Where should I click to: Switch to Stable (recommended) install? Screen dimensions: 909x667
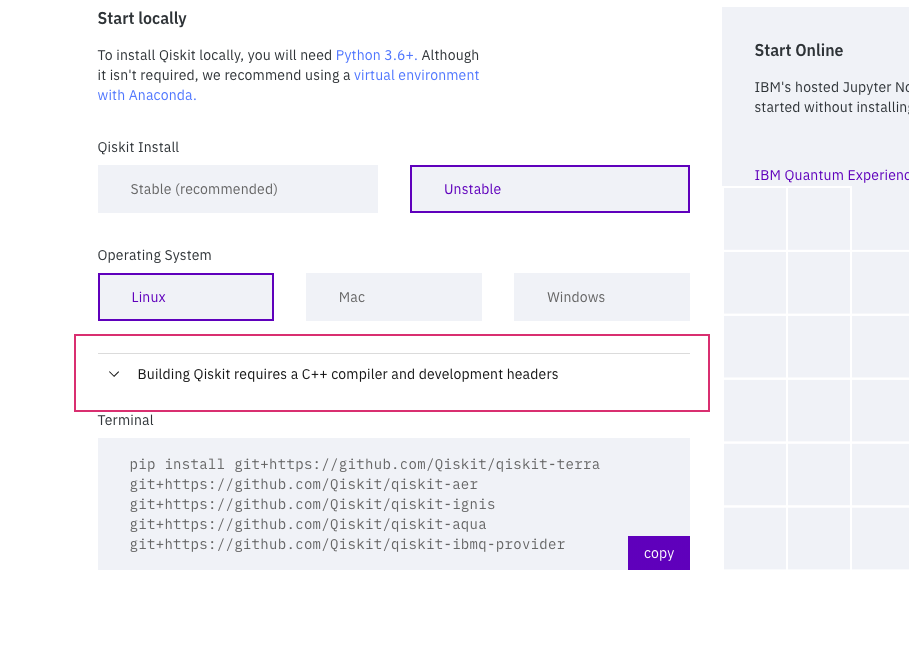pos(237,188)
